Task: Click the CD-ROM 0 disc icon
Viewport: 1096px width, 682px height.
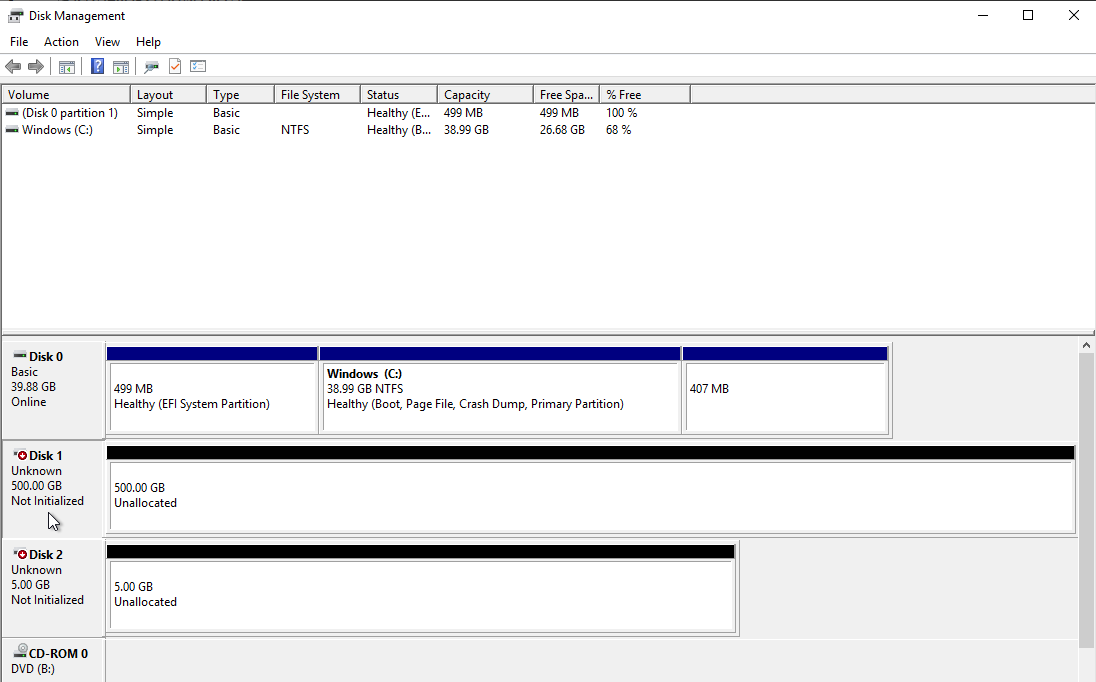Action: click(x=21, y=651)
